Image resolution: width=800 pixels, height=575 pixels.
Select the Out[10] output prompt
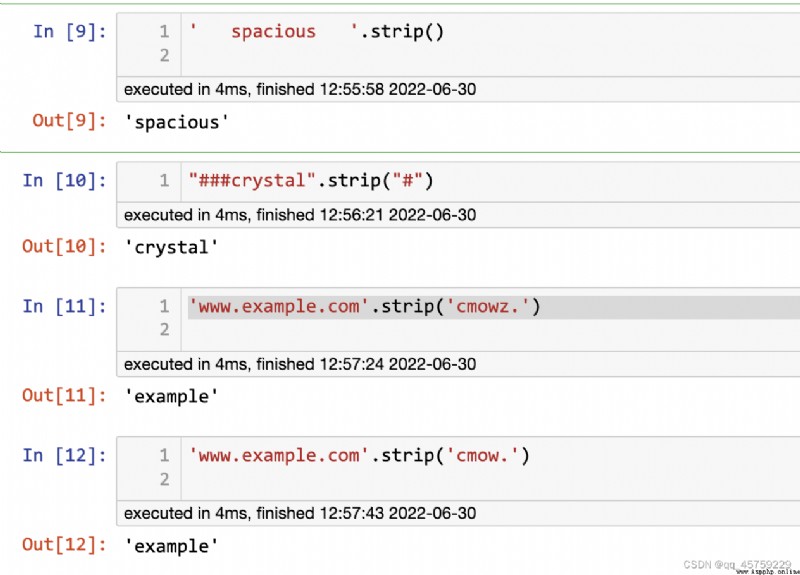click(64, 246)
